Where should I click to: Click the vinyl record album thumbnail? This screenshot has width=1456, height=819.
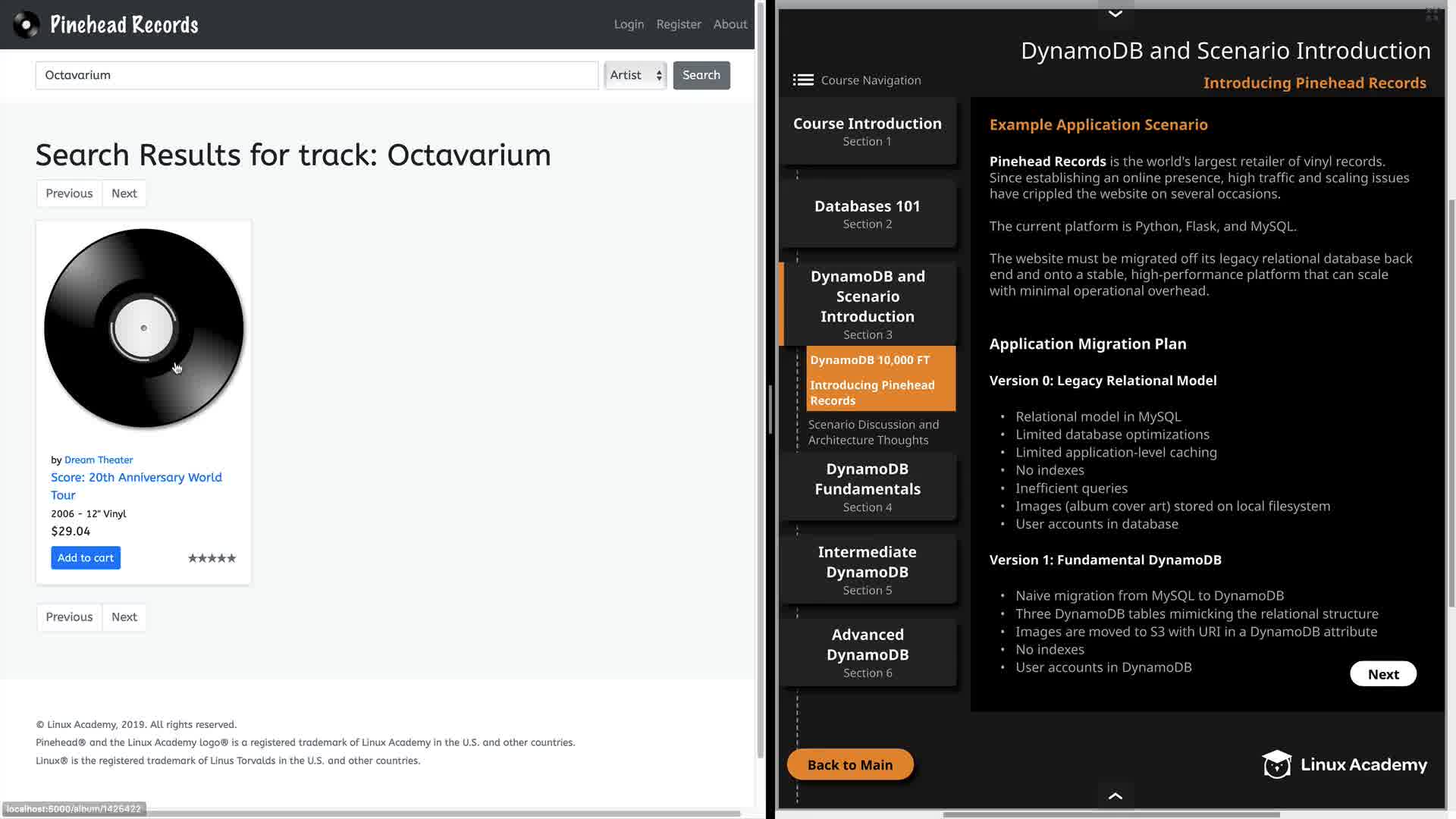point(144,328)
